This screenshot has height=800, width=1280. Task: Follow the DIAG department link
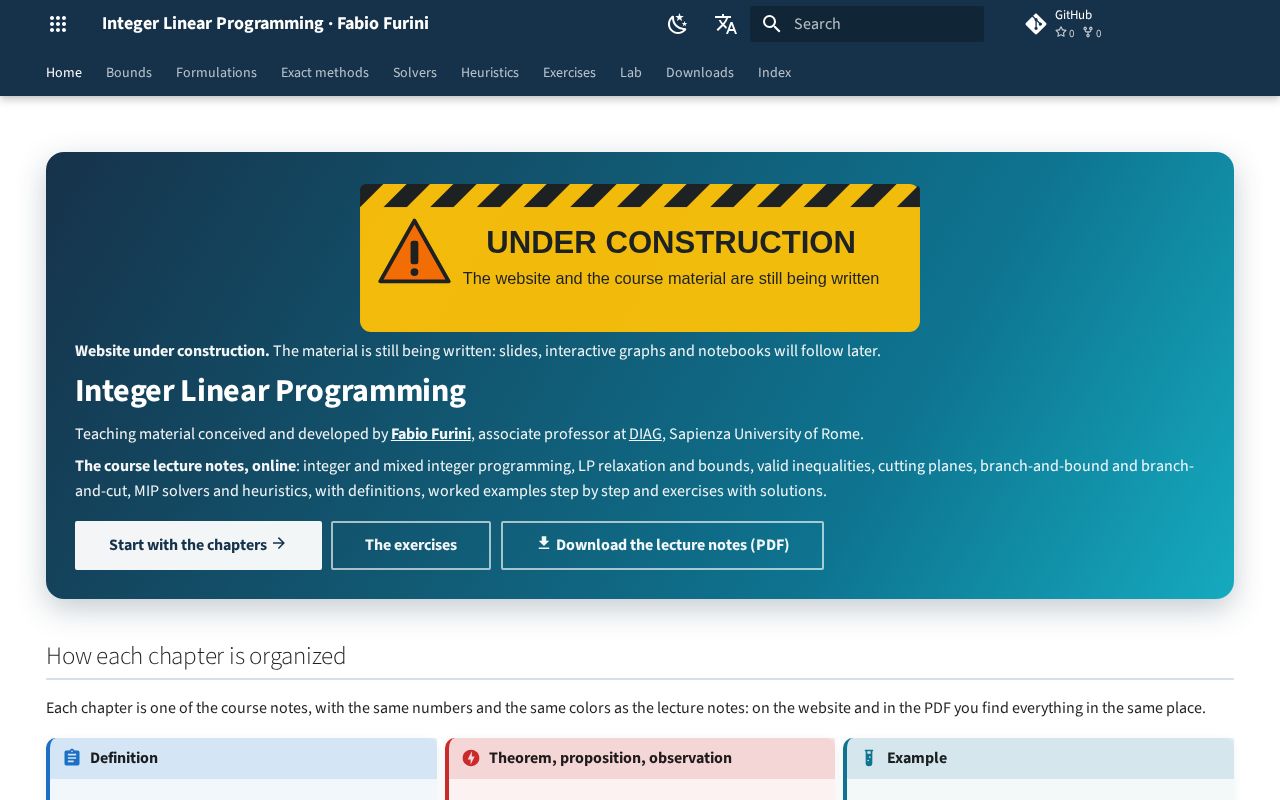pyautogui.click(x=645, y=434)
